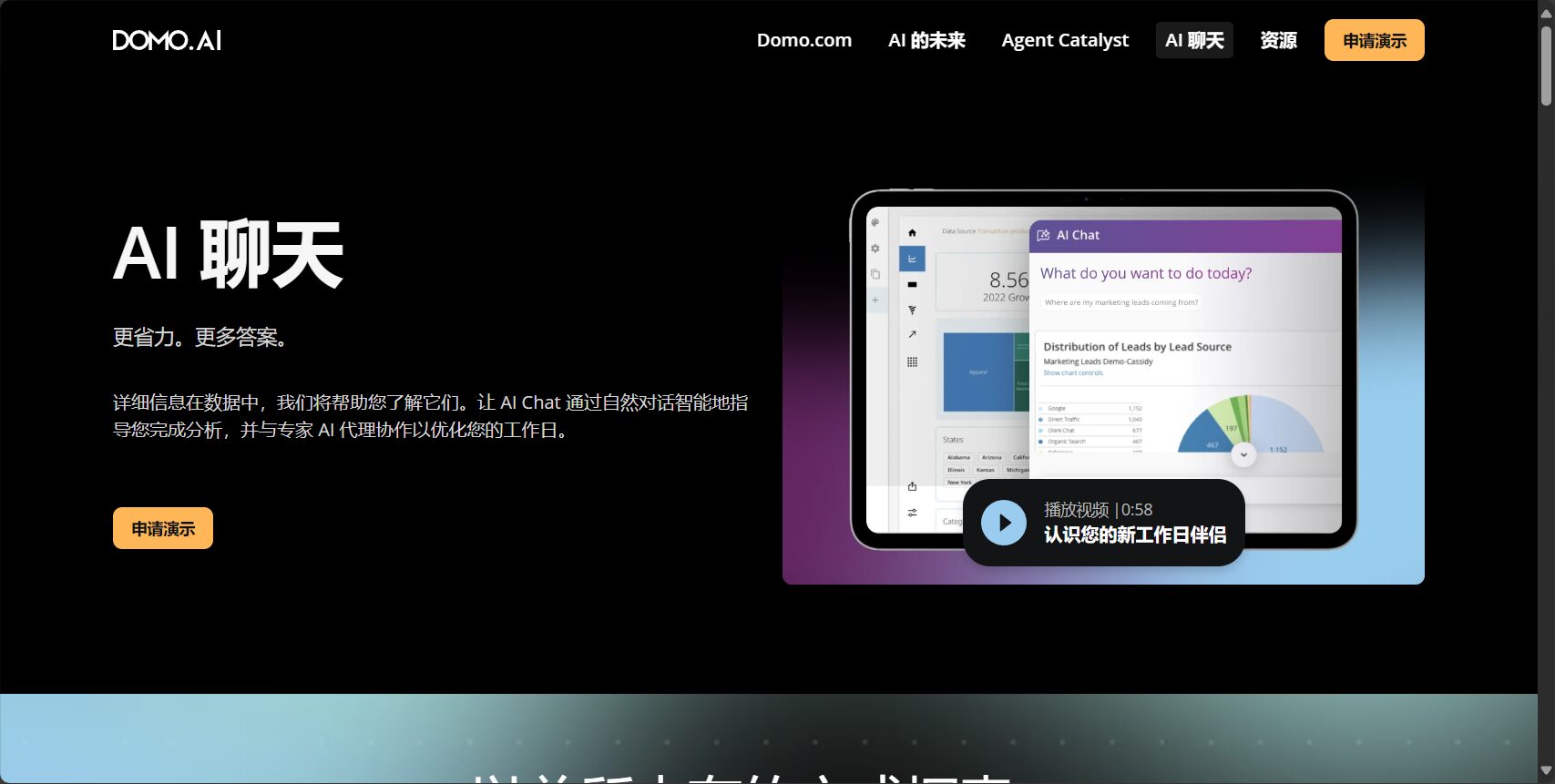Click the 'What do you want to do today?' text
This screenshot has height=784, width=1555.
pos(1146,273)
